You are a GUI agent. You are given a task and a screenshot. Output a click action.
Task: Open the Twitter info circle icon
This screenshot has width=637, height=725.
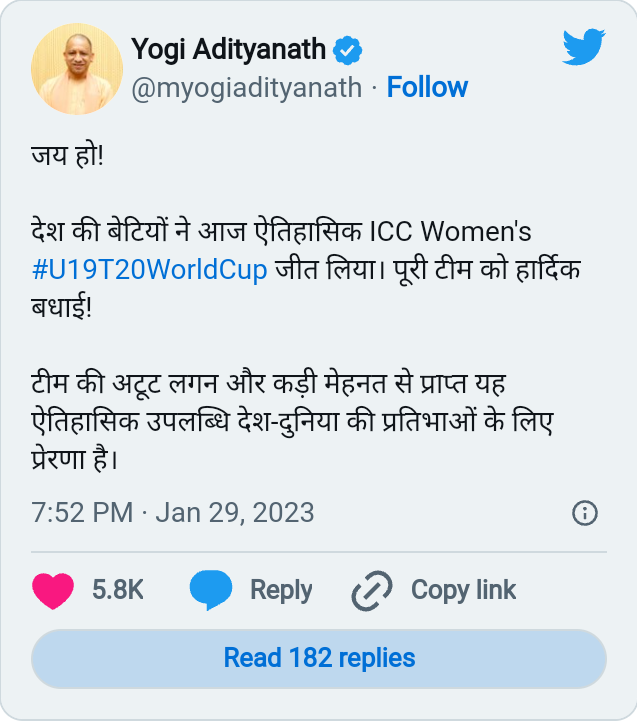[x=585, y=513]
